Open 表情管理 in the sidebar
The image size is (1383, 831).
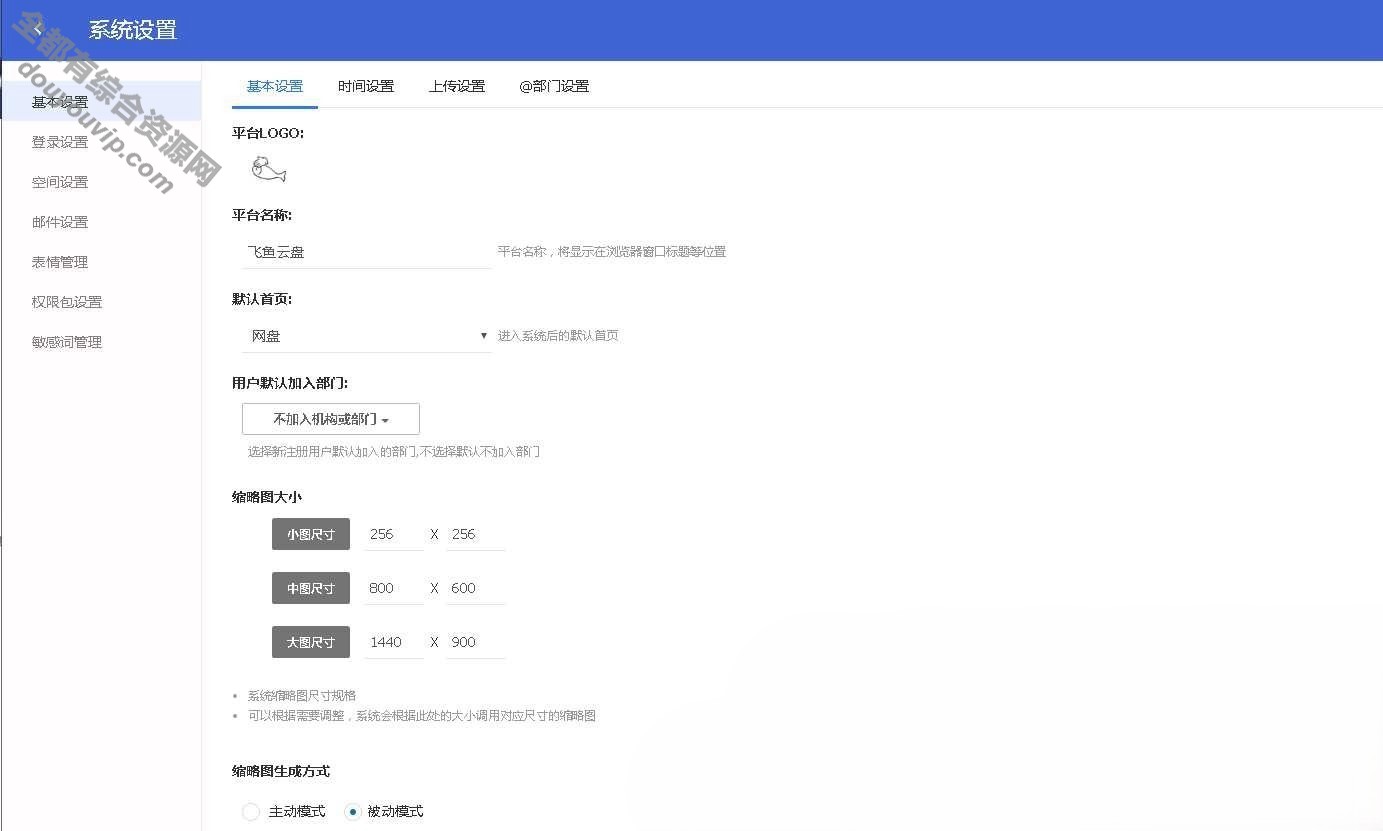click(100, 262)
